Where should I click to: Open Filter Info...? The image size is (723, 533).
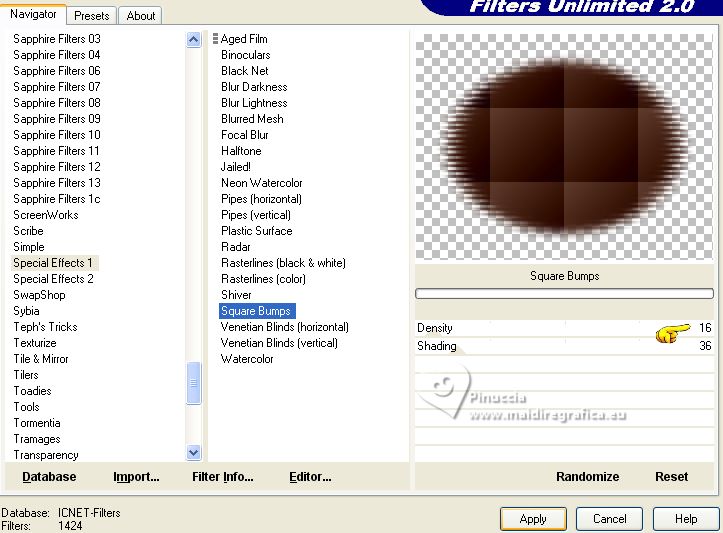[223, 476]
